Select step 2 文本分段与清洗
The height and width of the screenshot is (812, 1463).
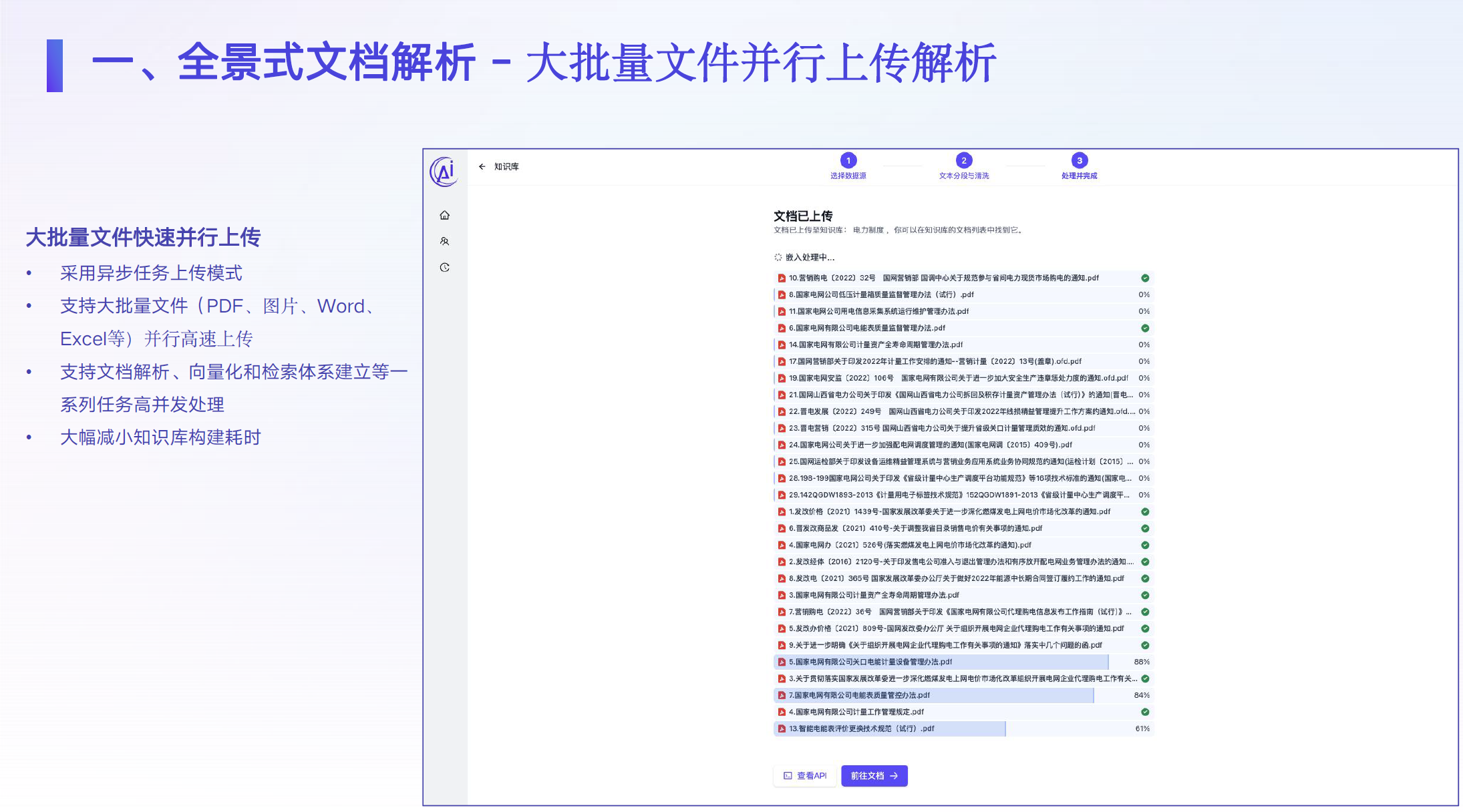pos(963,160)
